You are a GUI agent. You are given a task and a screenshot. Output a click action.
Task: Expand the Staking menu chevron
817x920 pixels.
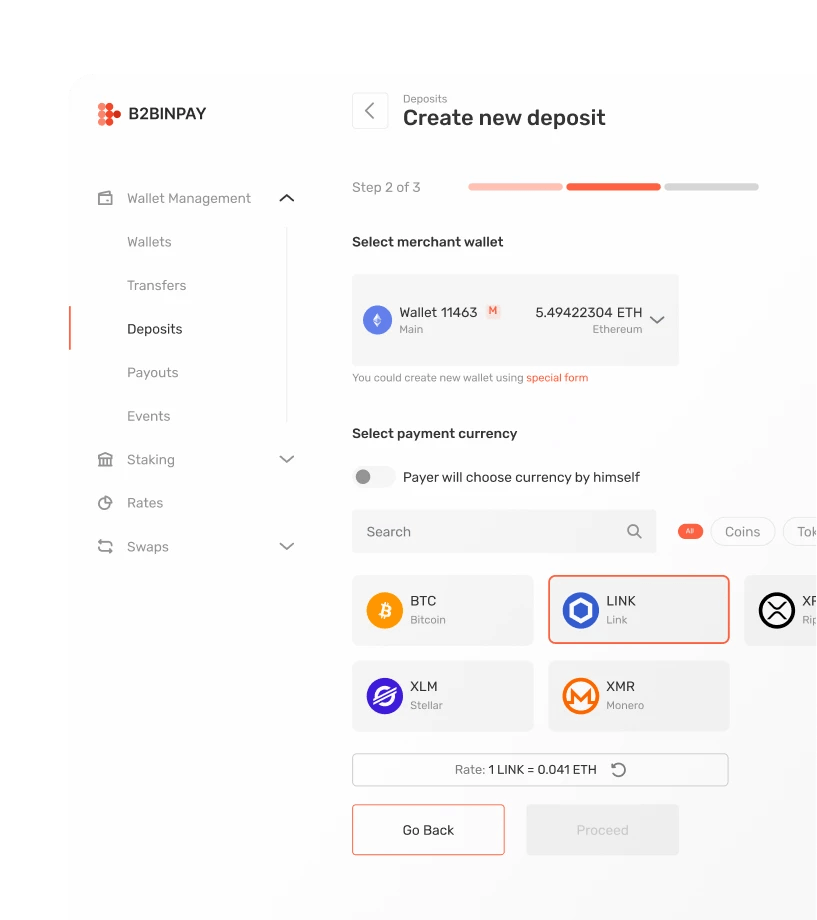pyautogui.click(x=286, y=459)
